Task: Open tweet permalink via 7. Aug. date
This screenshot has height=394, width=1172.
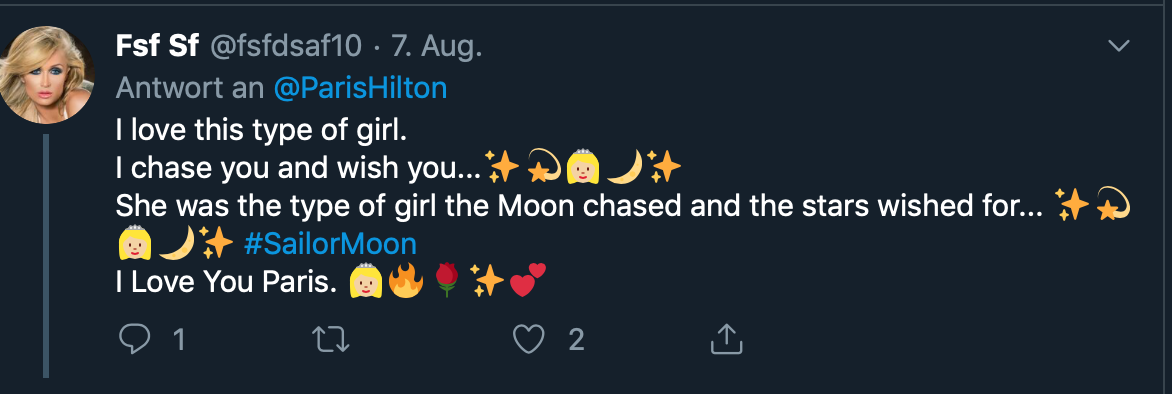Action: tap(435, 47)
